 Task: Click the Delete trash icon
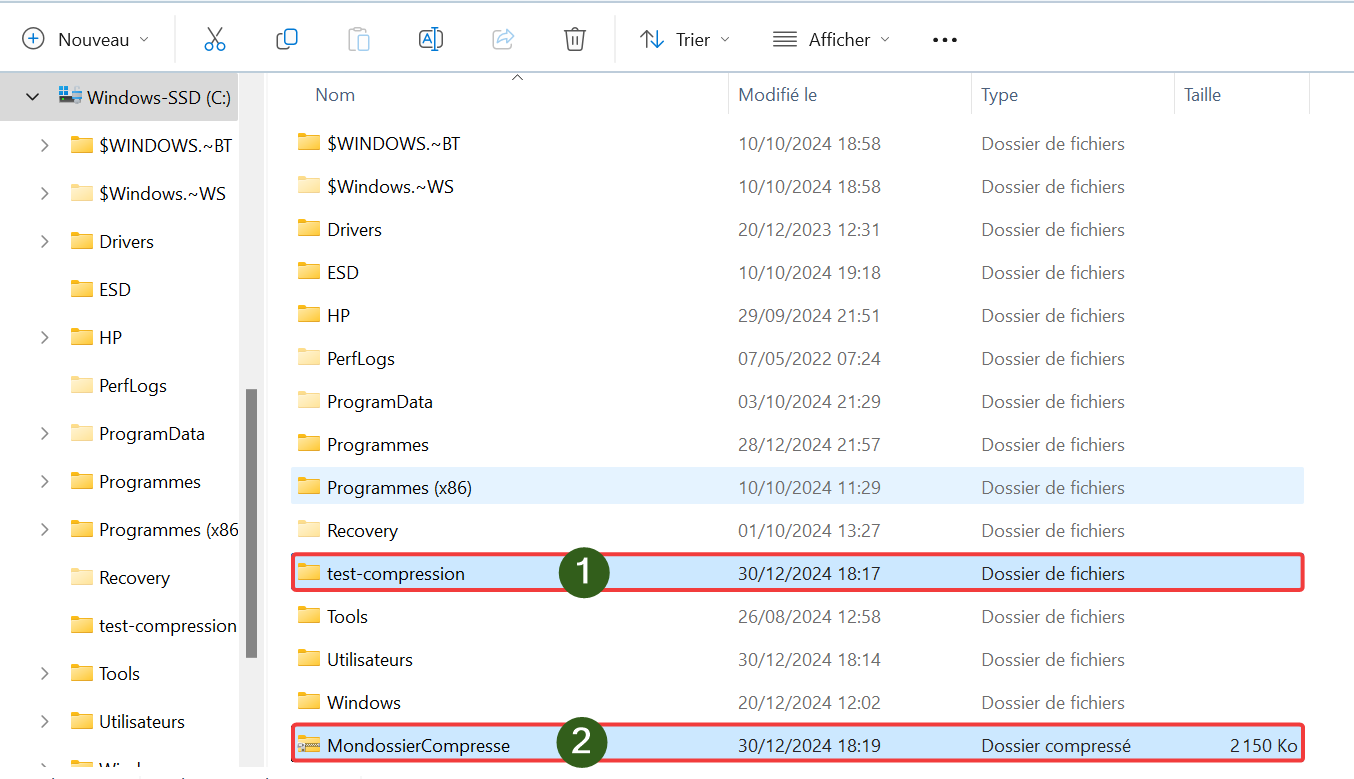pos(575,40)
